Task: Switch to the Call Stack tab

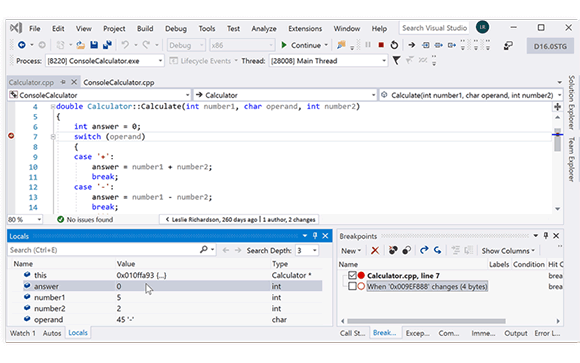Action: [352, 333]
